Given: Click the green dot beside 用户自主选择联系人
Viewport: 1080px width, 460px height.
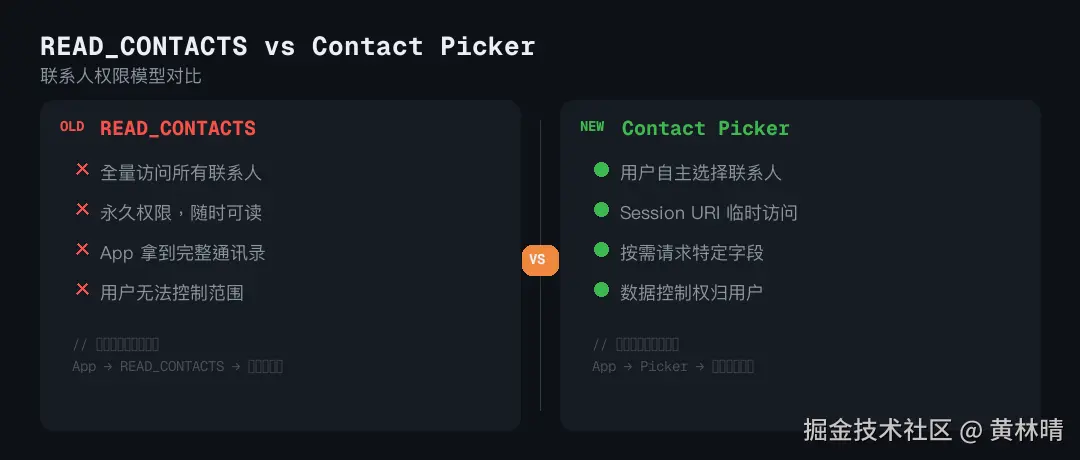Looking at the screenshot, I should tap(601, 170).
